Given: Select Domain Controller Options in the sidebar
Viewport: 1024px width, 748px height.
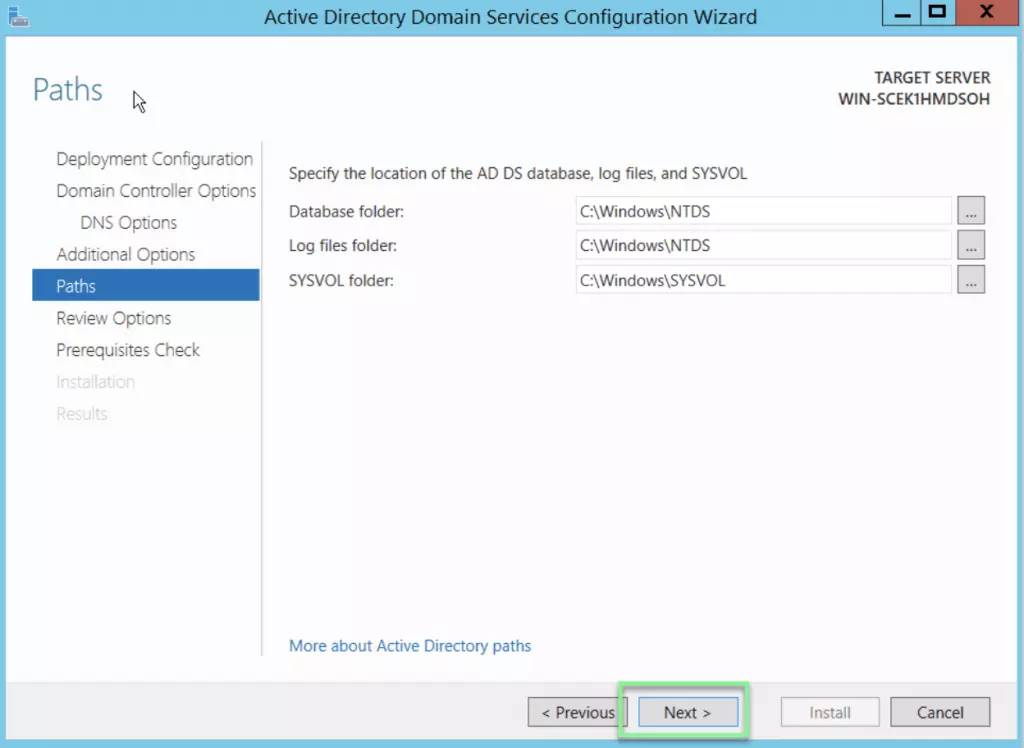Looking at the screenshot, I should click(156, 191).
